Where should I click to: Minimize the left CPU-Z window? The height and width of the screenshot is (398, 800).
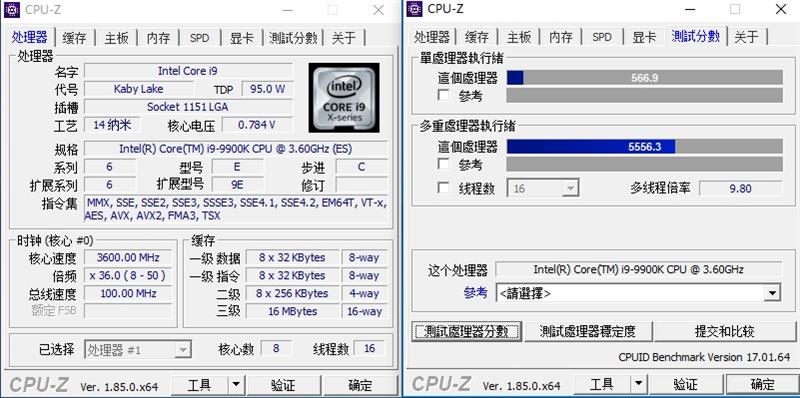(288, 10)
